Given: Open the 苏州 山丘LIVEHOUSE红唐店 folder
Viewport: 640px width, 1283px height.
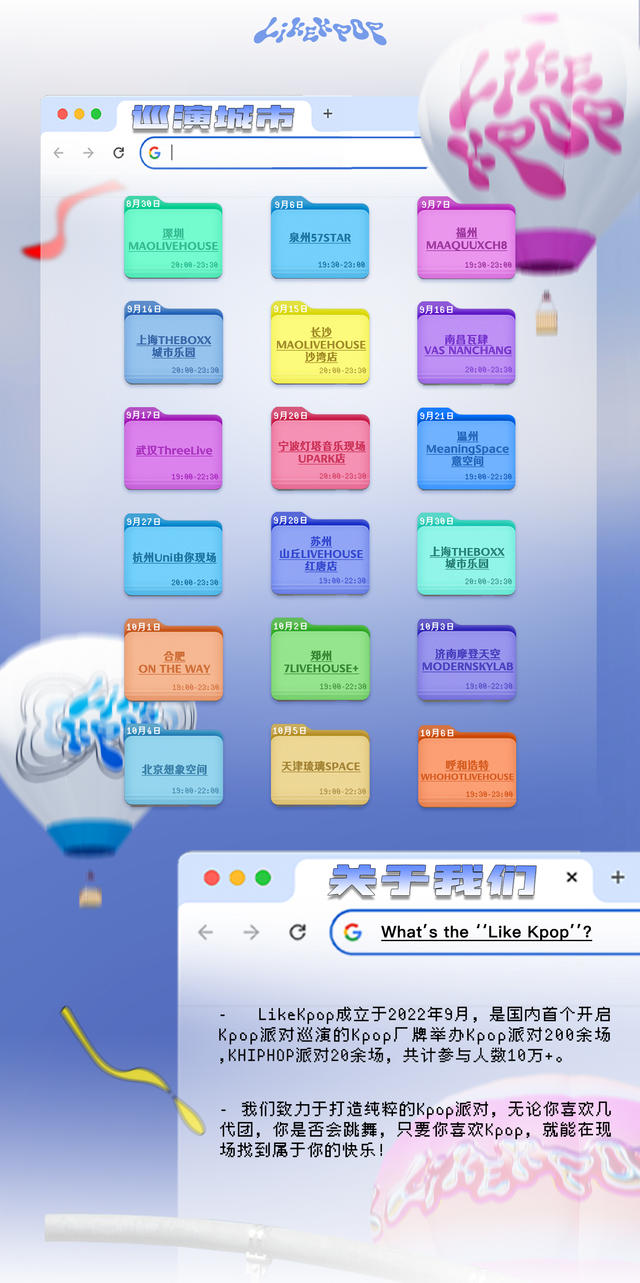Looking at the screenshot, I should pyautogui.click(x=320, y=555).
